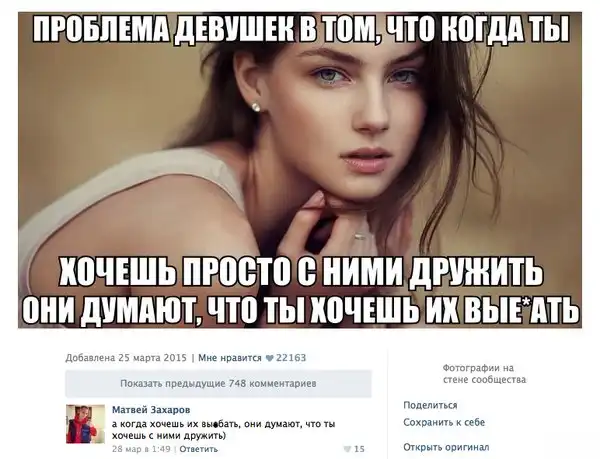
Task: Click the main meme photo
Action: point(300,170)
